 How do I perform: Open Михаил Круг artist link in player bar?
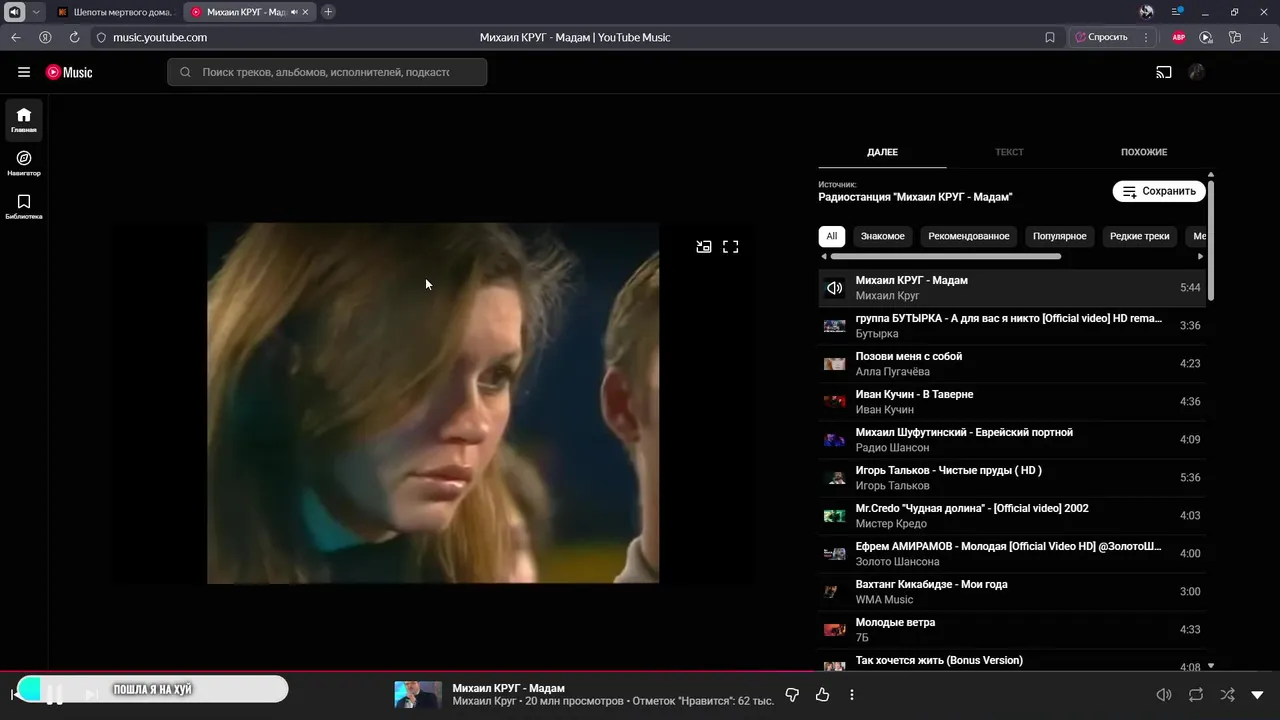click(484, 702)
